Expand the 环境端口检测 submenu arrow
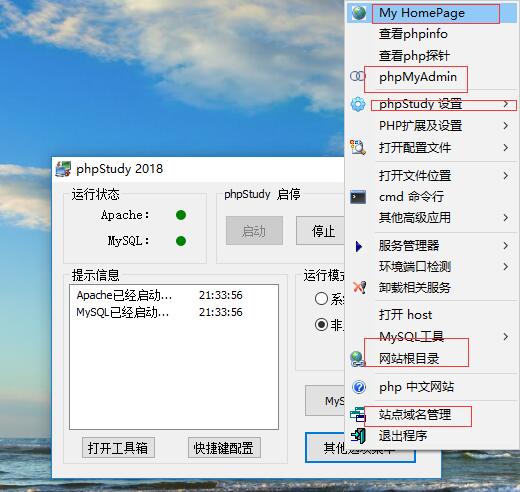 pyautogui.click(x=506, y=266)
